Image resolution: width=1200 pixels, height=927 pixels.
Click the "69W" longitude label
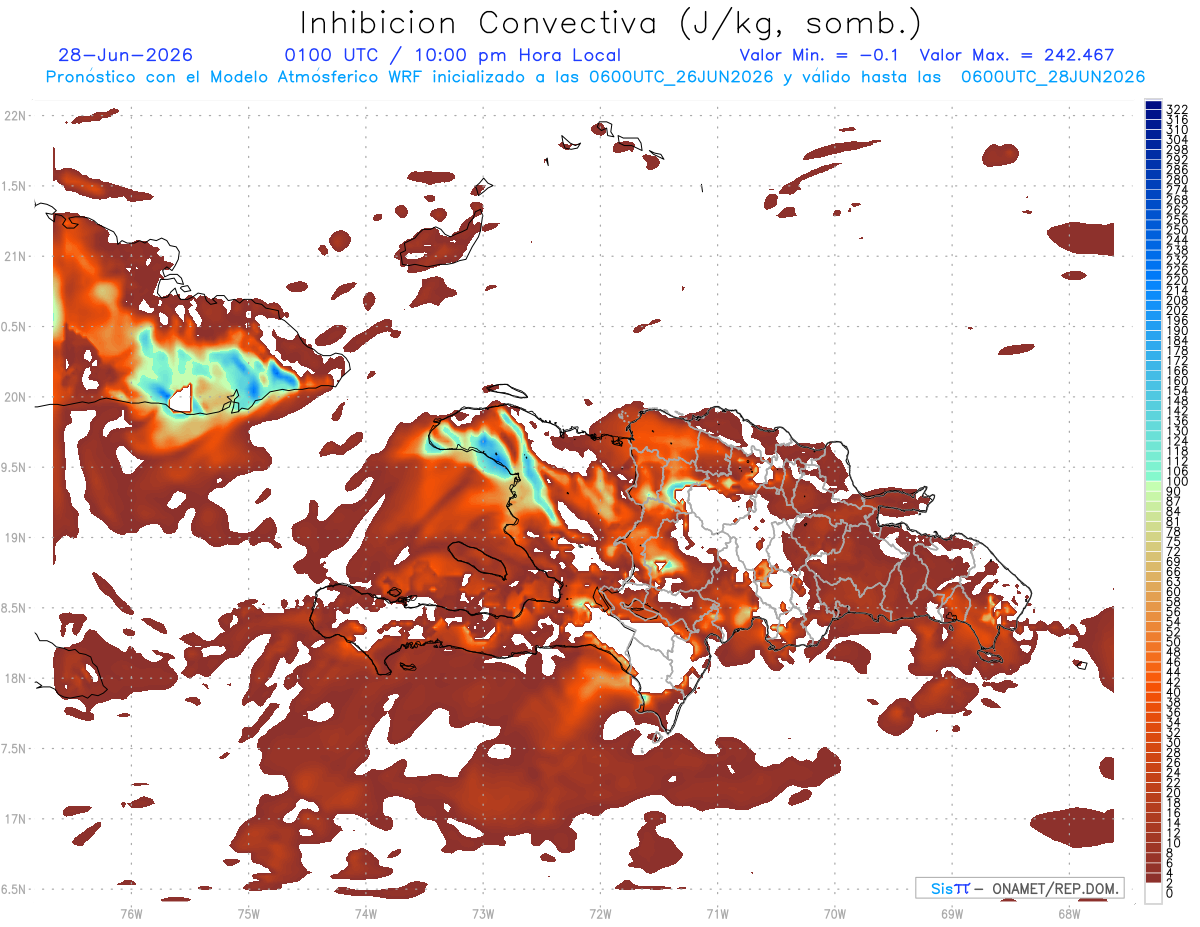(x=951, y=913)
